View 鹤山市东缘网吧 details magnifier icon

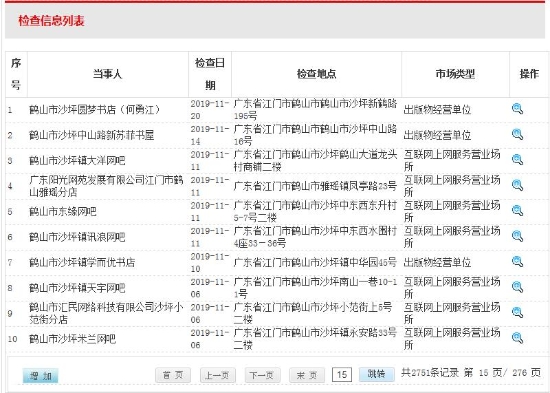pos(517,211)
